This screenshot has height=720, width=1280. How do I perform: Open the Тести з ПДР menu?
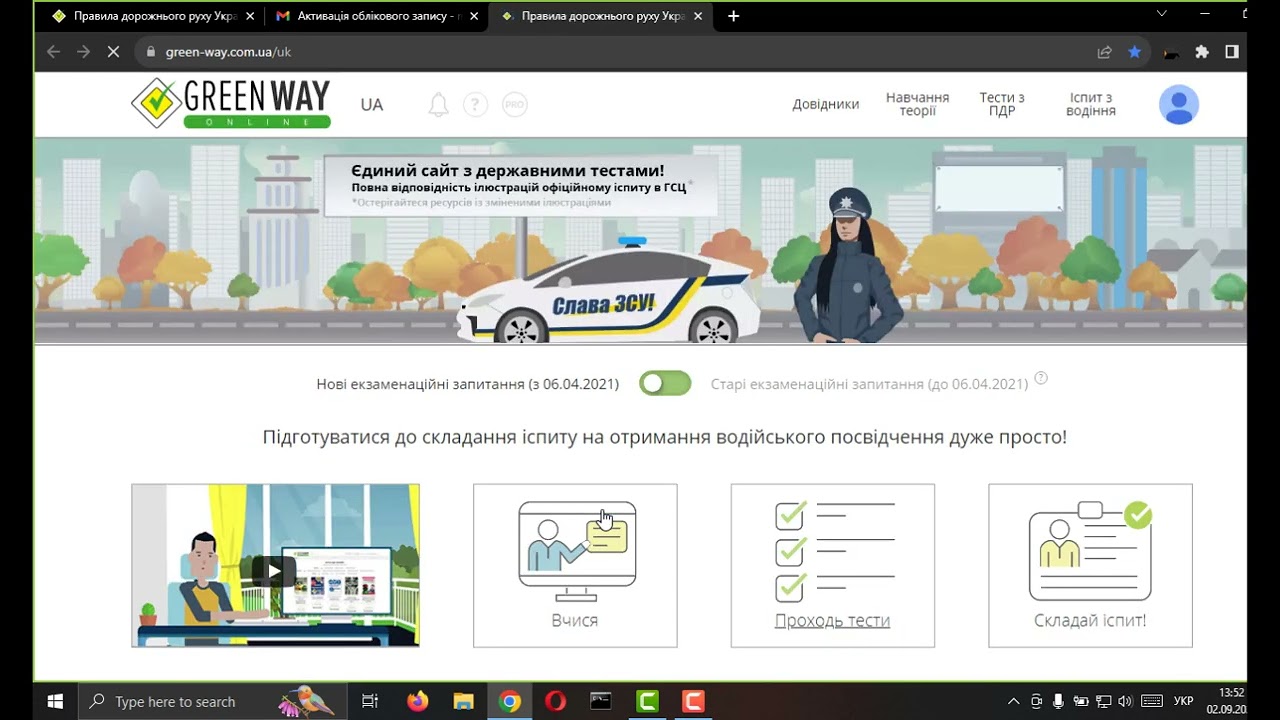[1002, 104]
